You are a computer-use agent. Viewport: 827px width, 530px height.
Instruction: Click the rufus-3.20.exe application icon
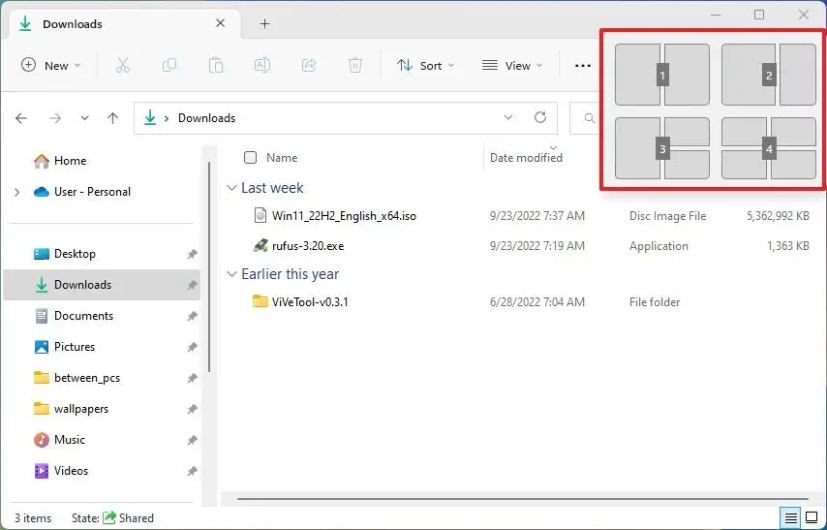click(260, 246)
